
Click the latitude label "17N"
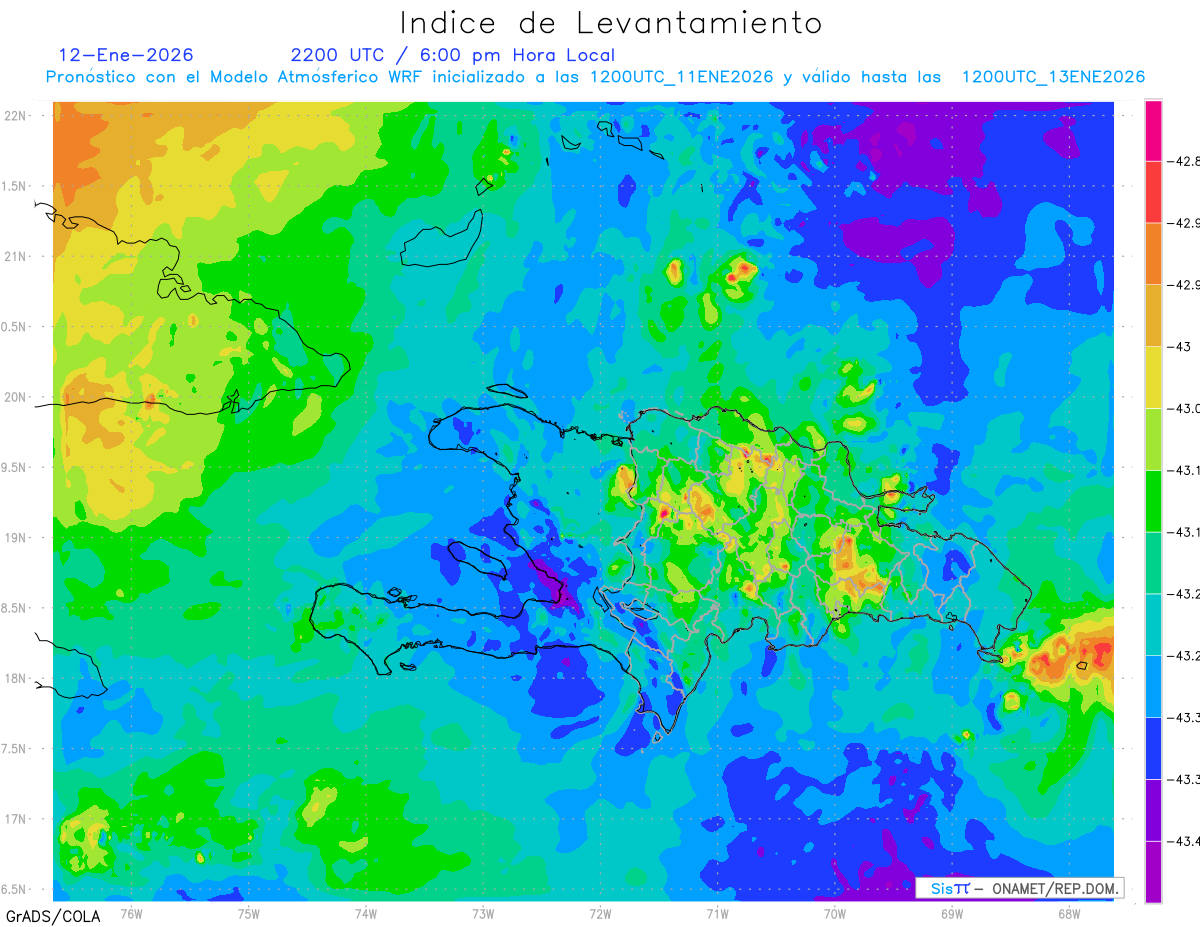coord(14,819)
